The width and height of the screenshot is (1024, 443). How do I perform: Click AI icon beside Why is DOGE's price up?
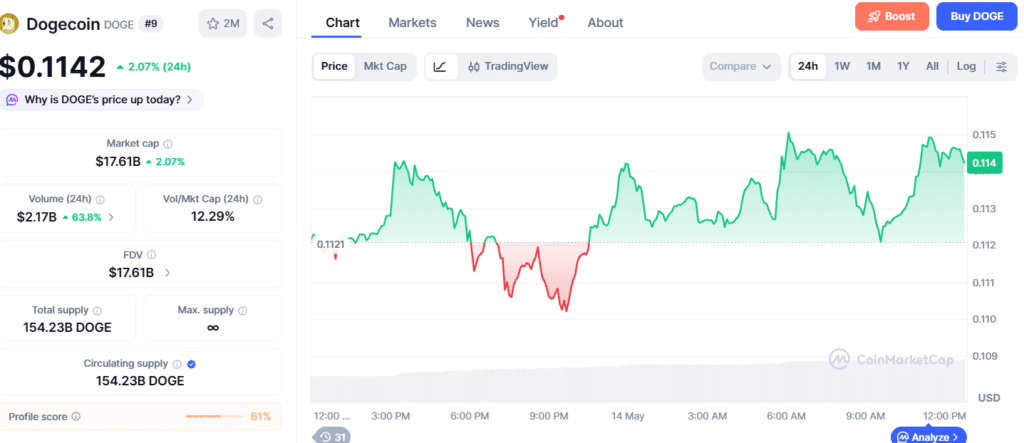(x=12, y=100)
